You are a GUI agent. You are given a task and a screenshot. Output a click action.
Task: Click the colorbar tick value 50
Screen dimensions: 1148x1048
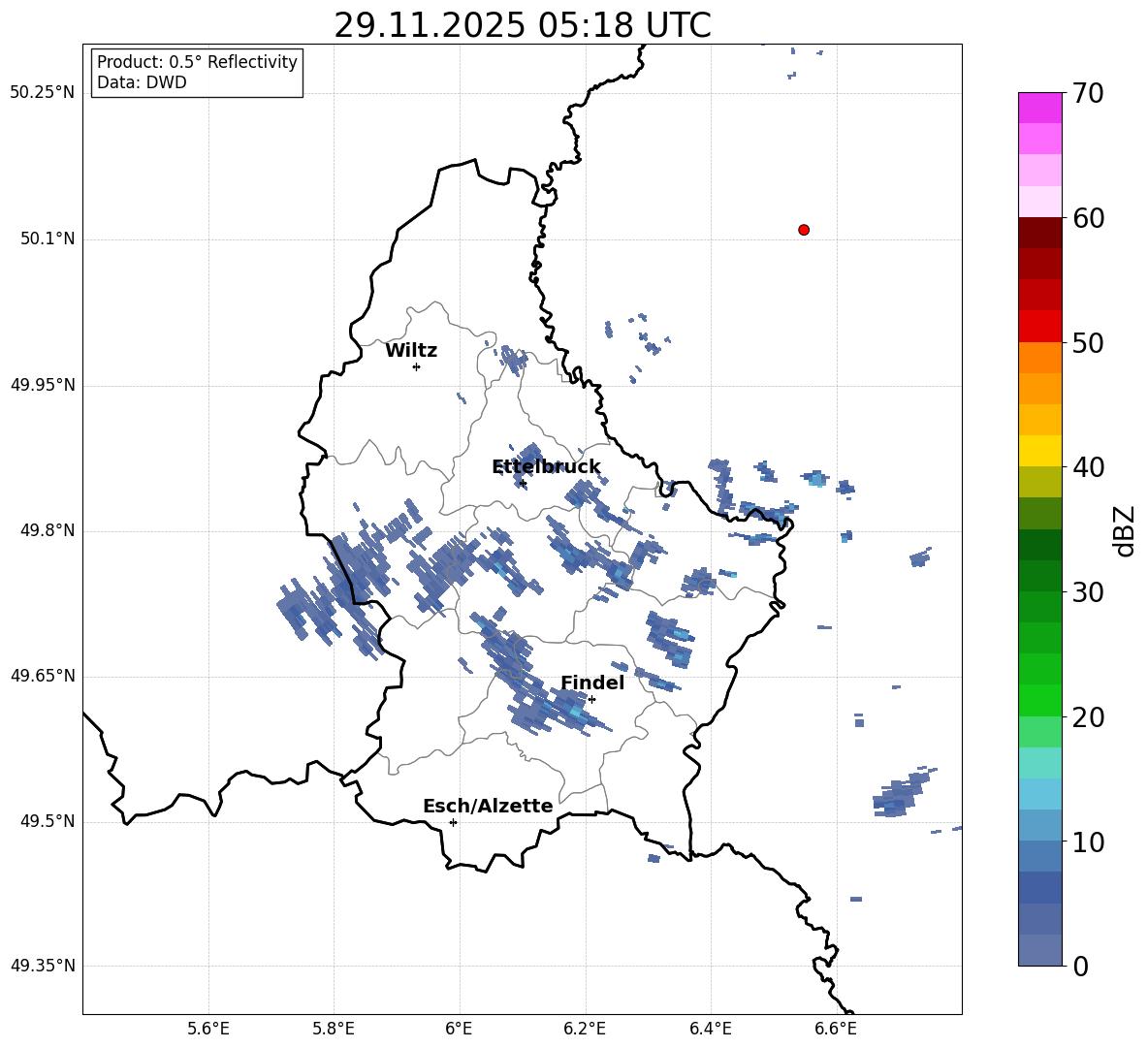tap(1088, 342)
